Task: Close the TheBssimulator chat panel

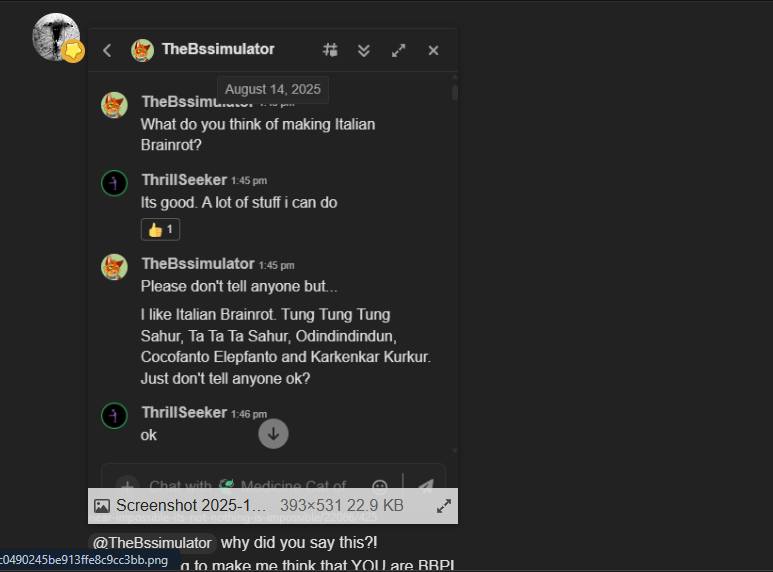Action: (x=433, y=50)
